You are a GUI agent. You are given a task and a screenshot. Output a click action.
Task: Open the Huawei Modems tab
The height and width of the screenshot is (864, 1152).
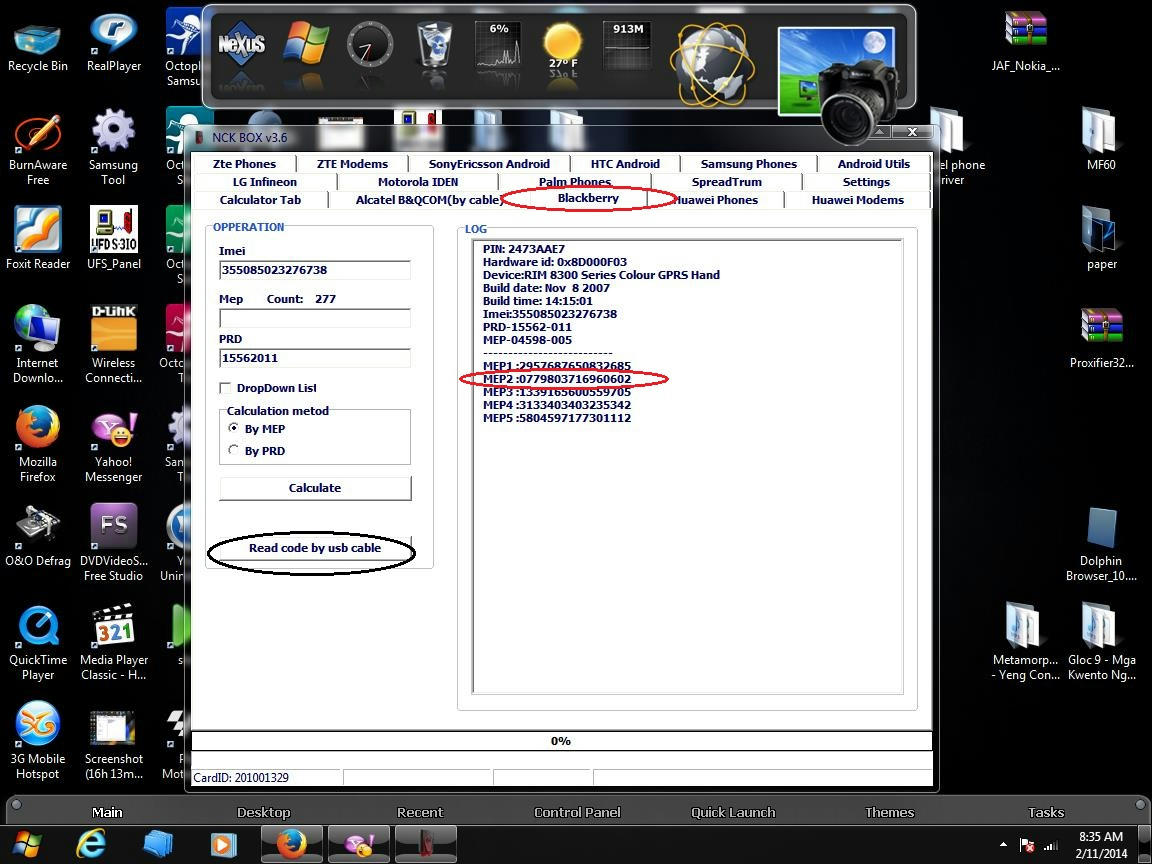tap(857, 200)
